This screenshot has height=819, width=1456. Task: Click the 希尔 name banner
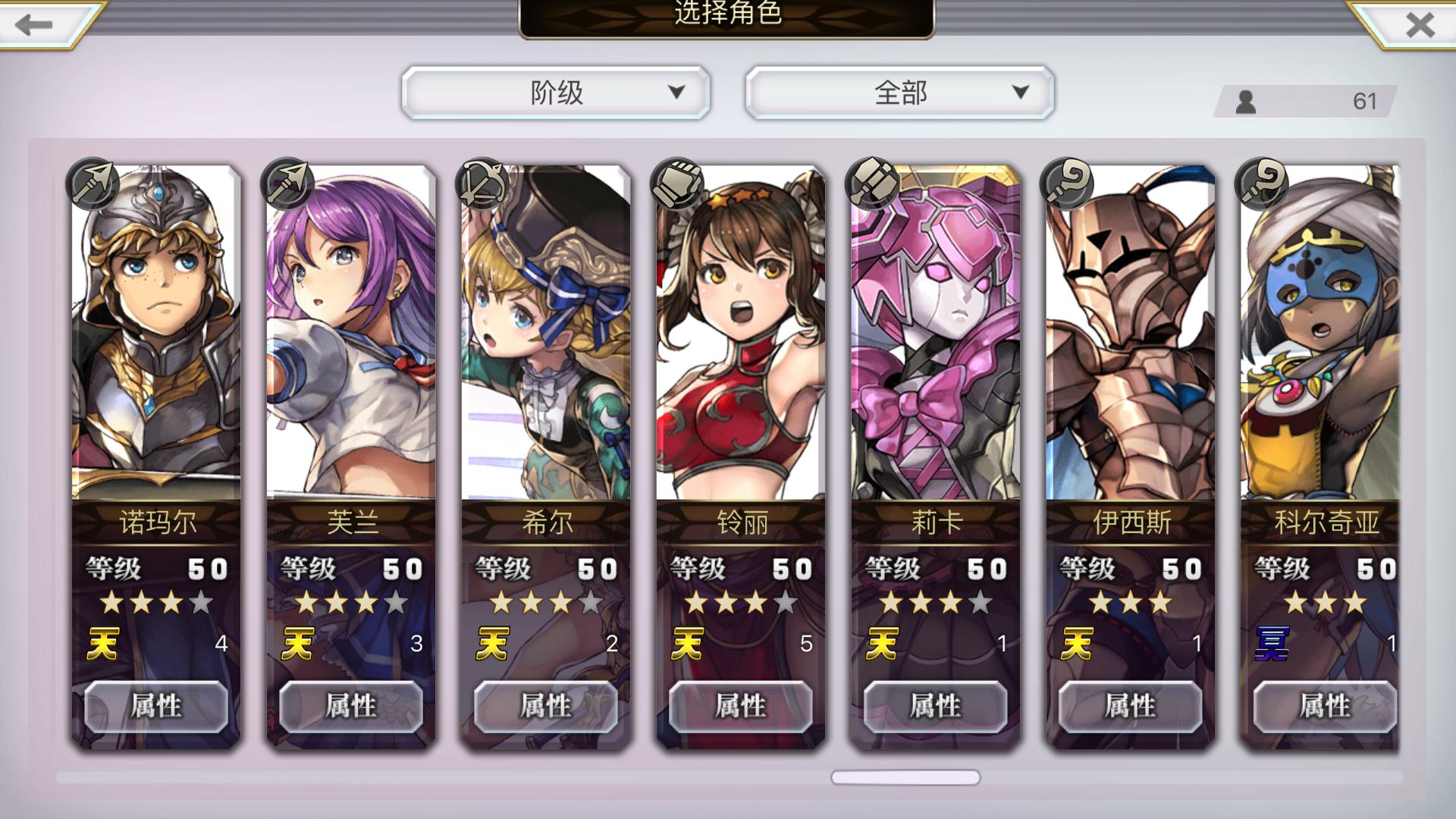pyautogui.click(x=546, y=522)
